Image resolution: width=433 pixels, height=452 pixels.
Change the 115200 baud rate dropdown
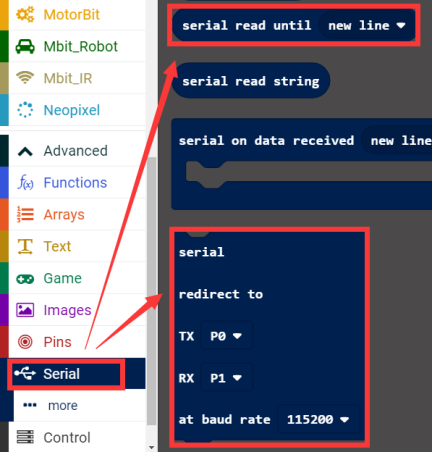(318, 419)
